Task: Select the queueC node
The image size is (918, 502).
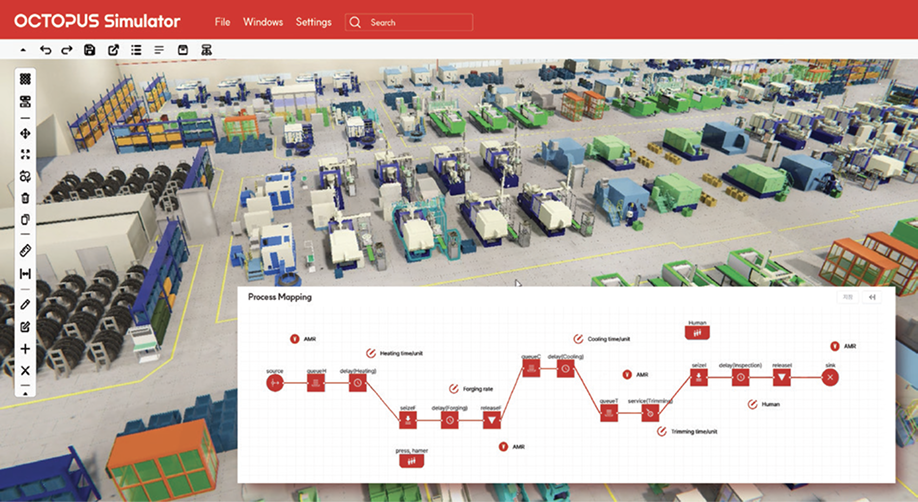Action: pos(531,368)
